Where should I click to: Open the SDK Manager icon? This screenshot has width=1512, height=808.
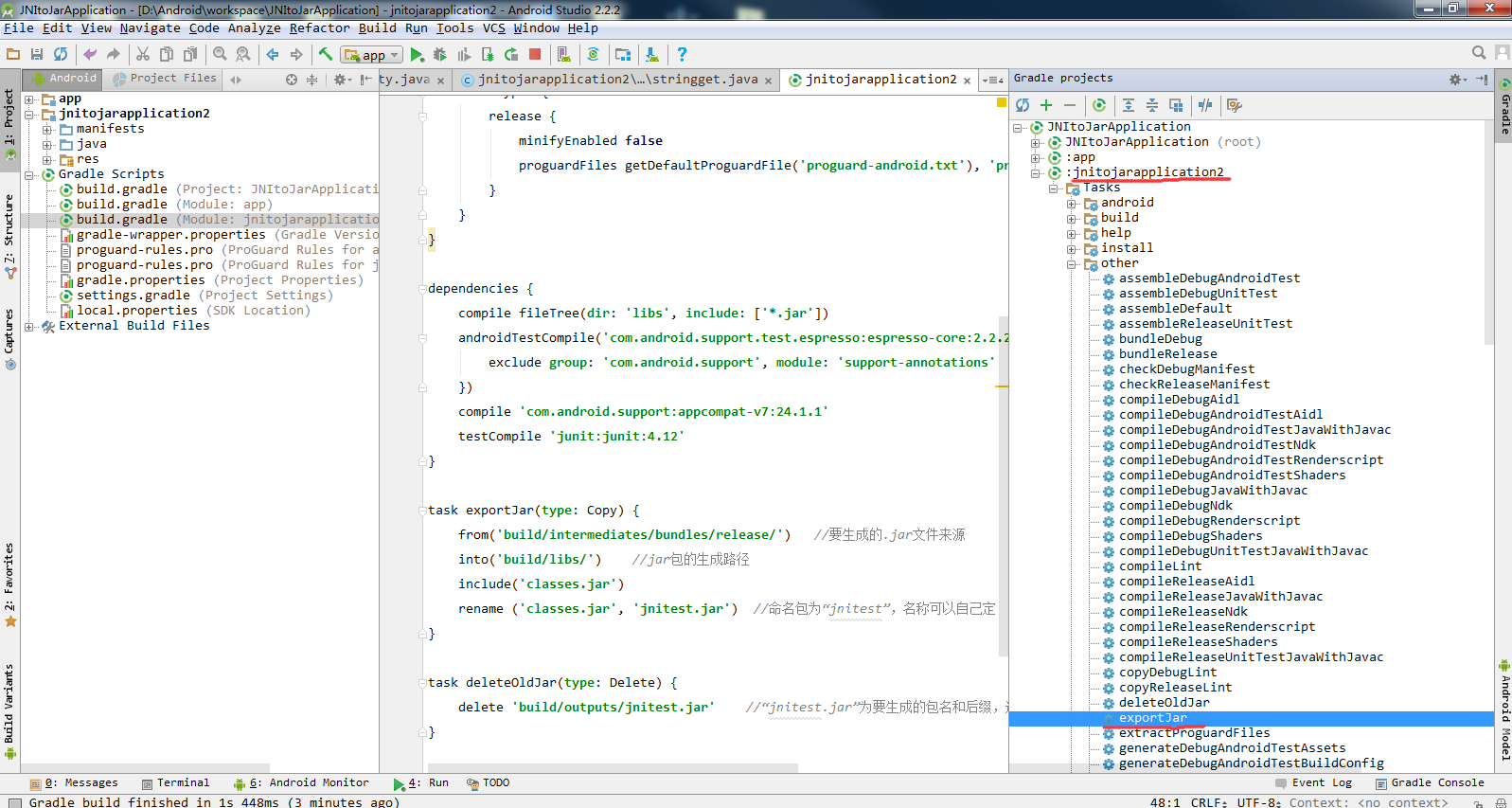tap(652, 55)
